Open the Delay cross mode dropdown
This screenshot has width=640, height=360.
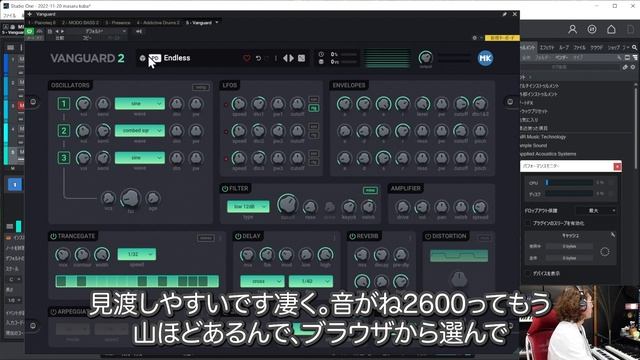[262, 281]
